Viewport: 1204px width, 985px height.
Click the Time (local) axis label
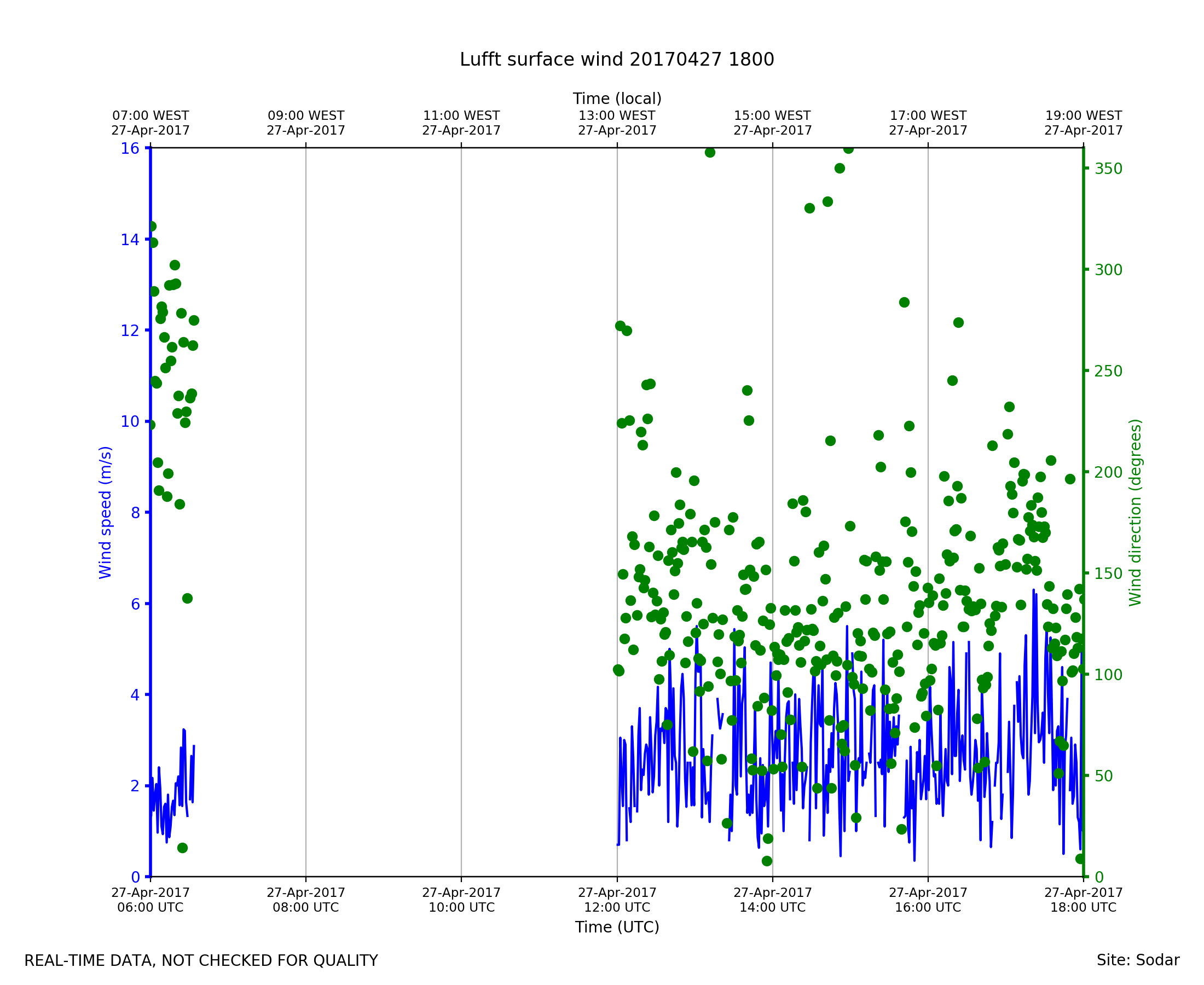point(617,99)
